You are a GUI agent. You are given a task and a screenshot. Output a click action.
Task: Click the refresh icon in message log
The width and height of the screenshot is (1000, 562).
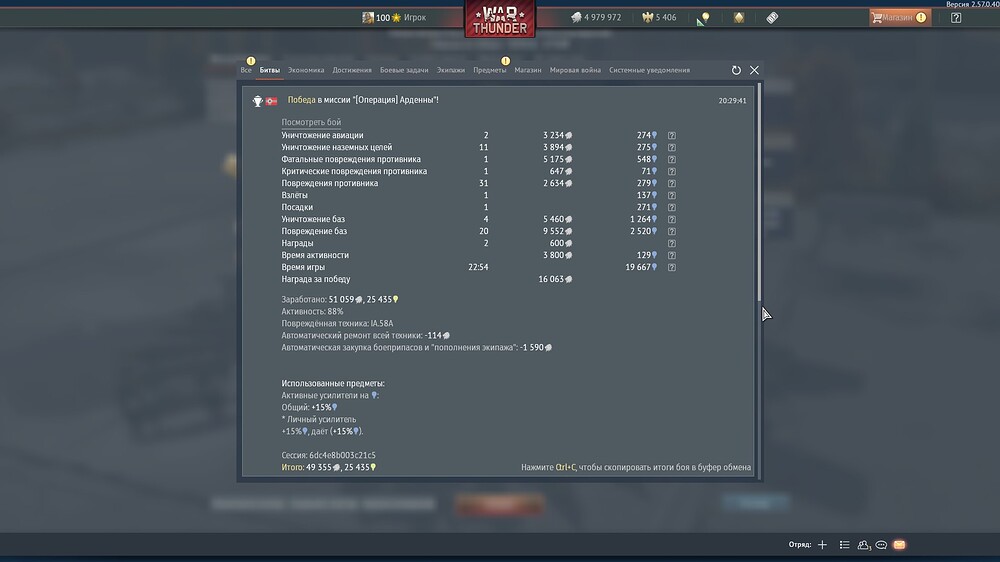coord(736,70)
